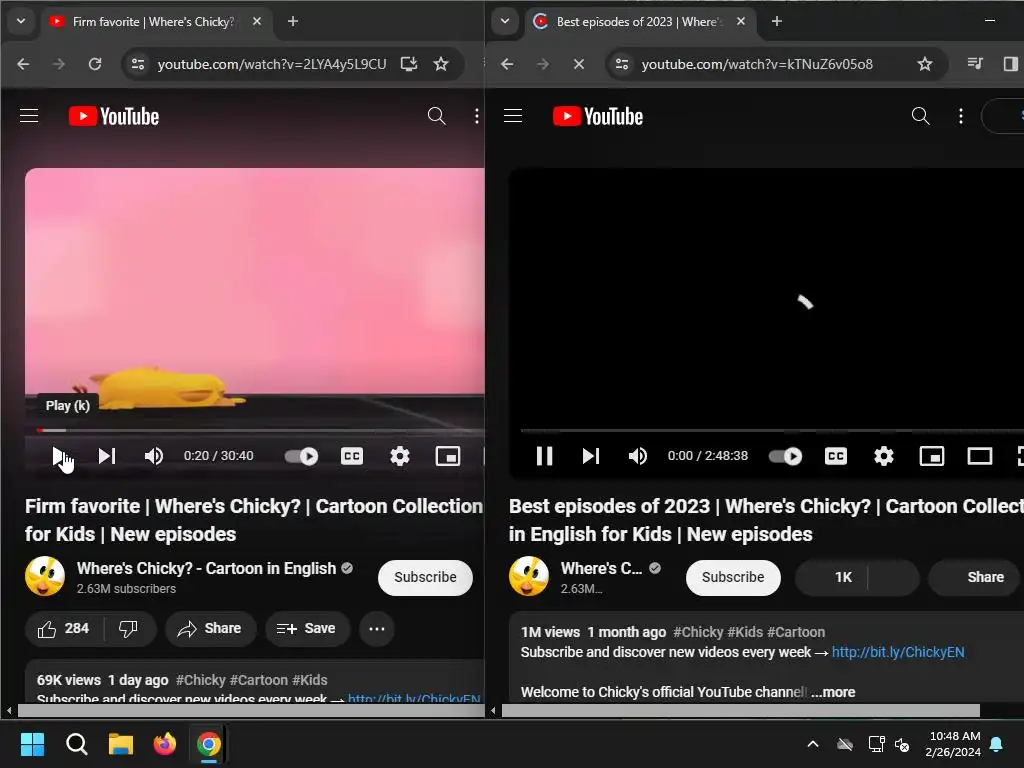Subscribe to Where's Chicky in right window
The height and width of the screenshot is (768, 1024).
(x=733, y=577)
